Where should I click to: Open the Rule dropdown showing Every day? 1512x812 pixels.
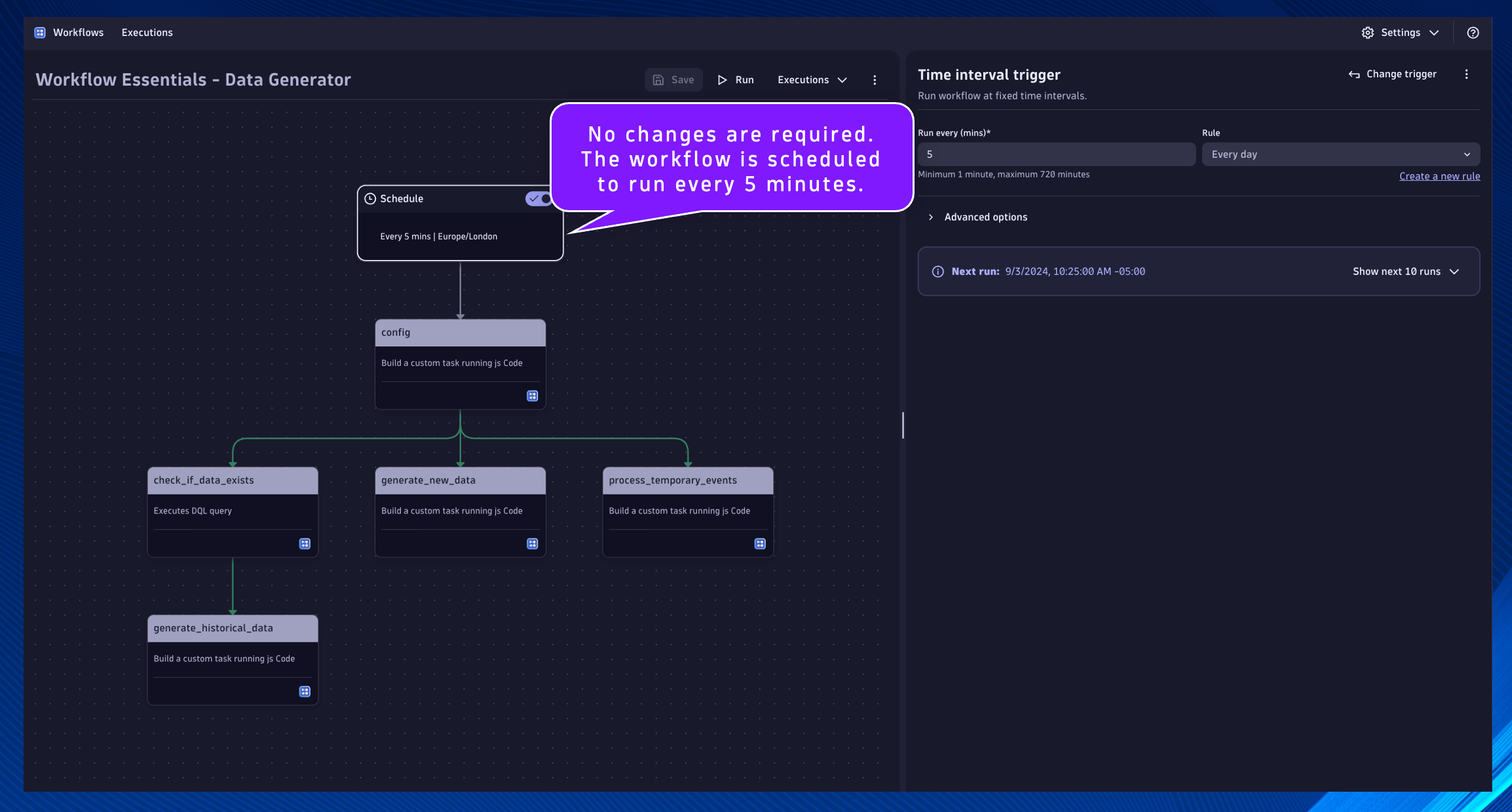(1341, 155)
